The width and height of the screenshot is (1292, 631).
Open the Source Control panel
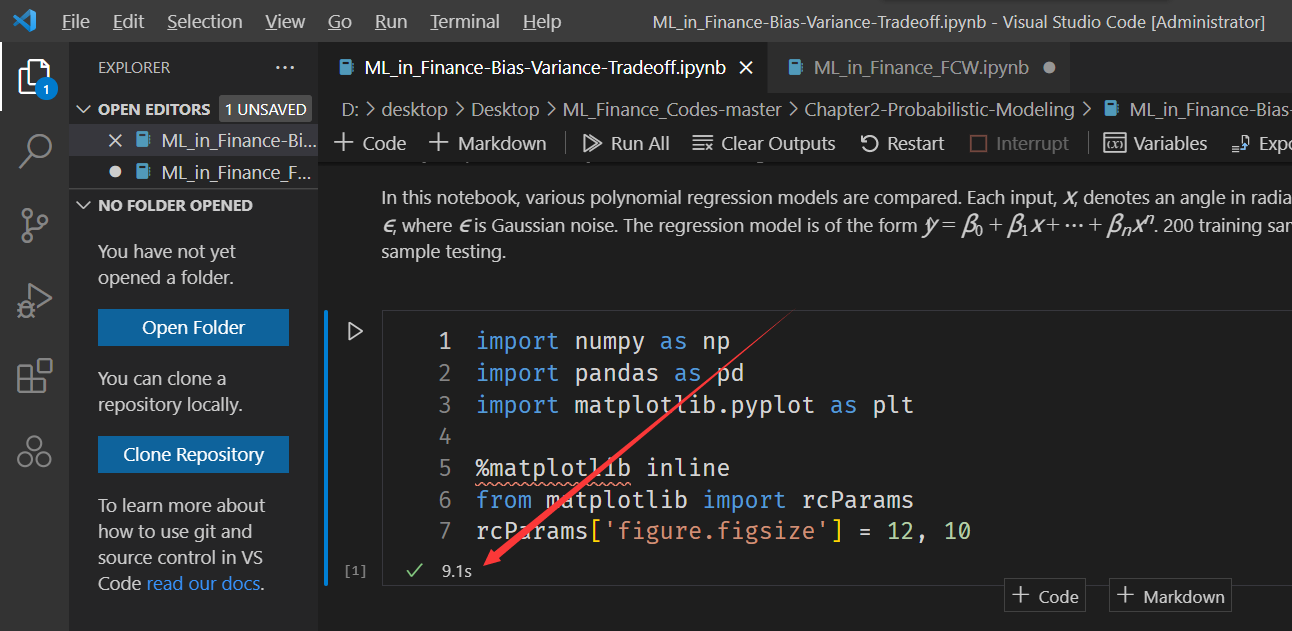(35, 225)
